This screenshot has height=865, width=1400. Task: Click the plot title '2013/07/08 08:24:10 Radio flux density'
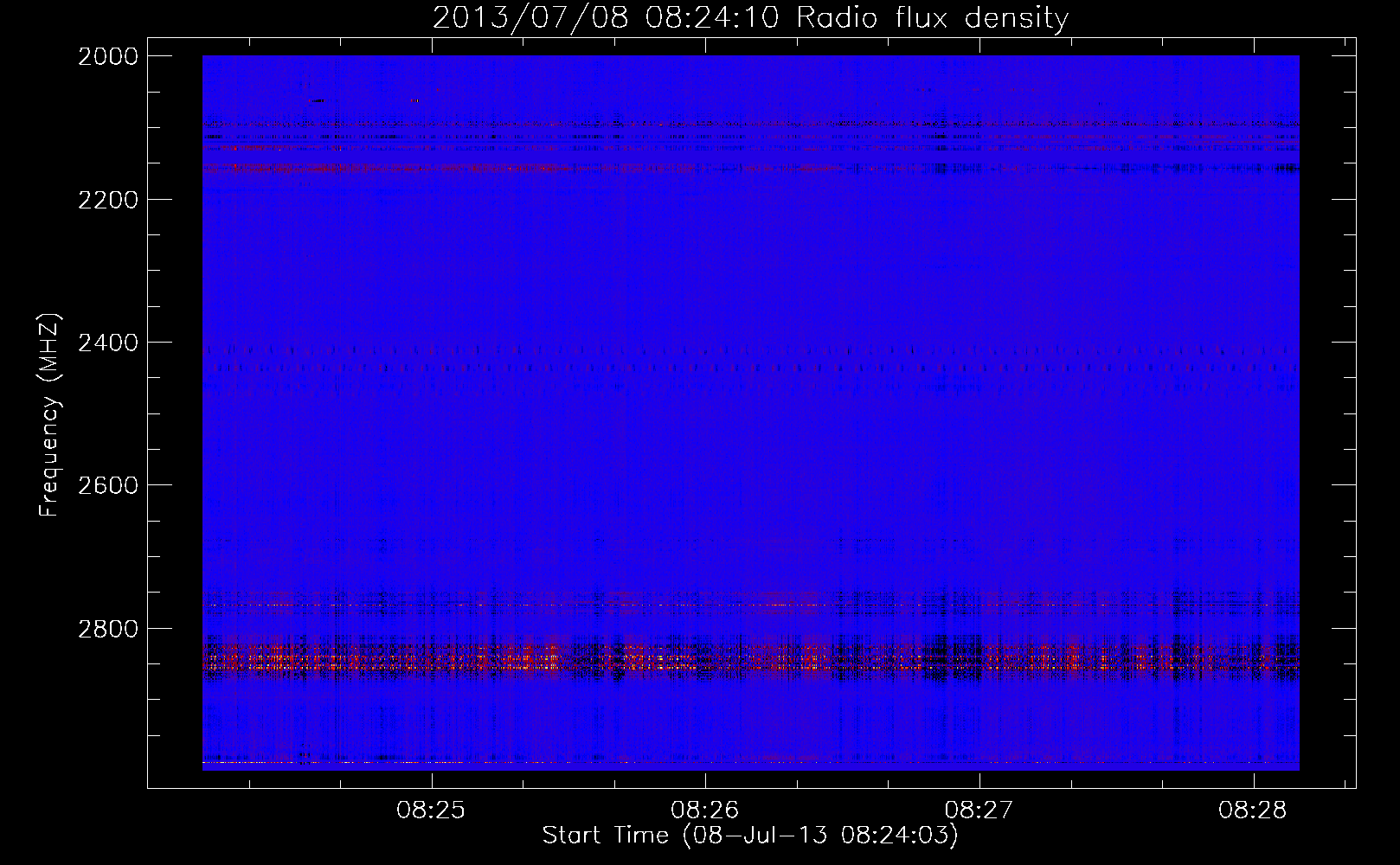750,18
